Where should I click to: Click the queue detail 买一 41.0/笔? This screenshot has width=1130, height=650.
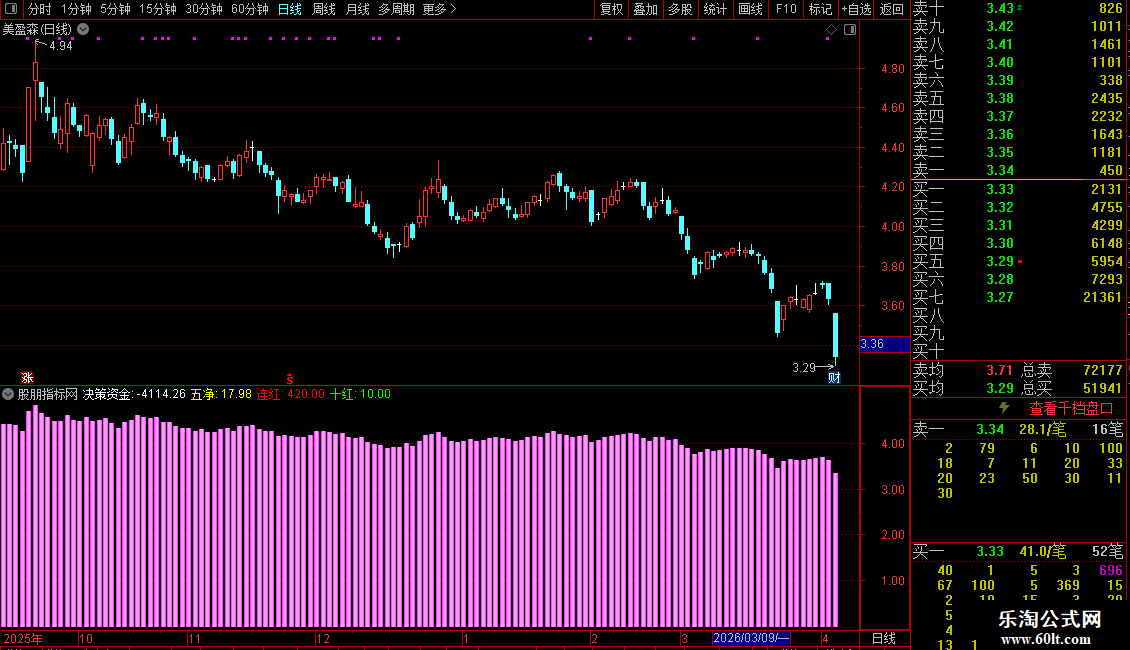pyautogui.click(x=1042, y=551)
